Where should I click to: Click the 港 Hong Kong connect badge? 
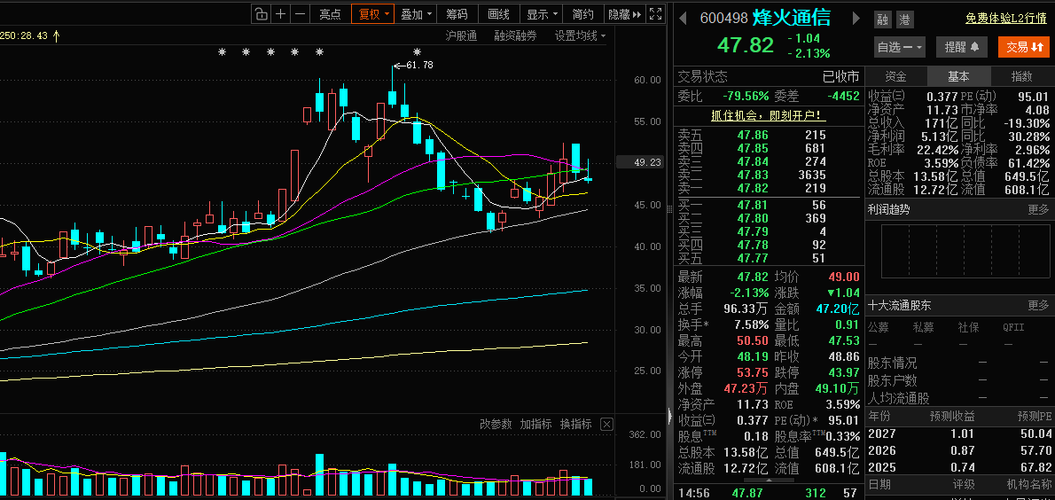click(905, 20)
